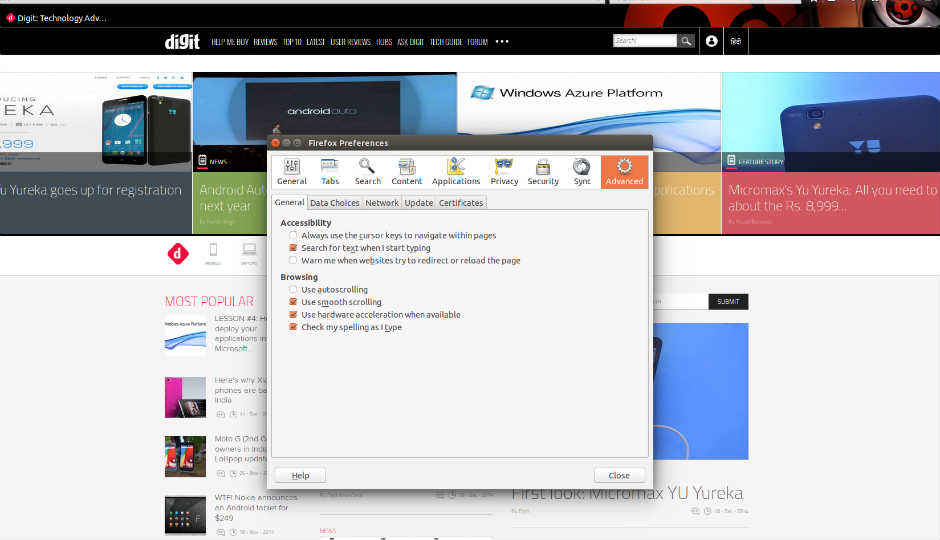Toggle 'Check my spelling as I type'
Screen dimensions: 940x540
(x=293, y=327)
